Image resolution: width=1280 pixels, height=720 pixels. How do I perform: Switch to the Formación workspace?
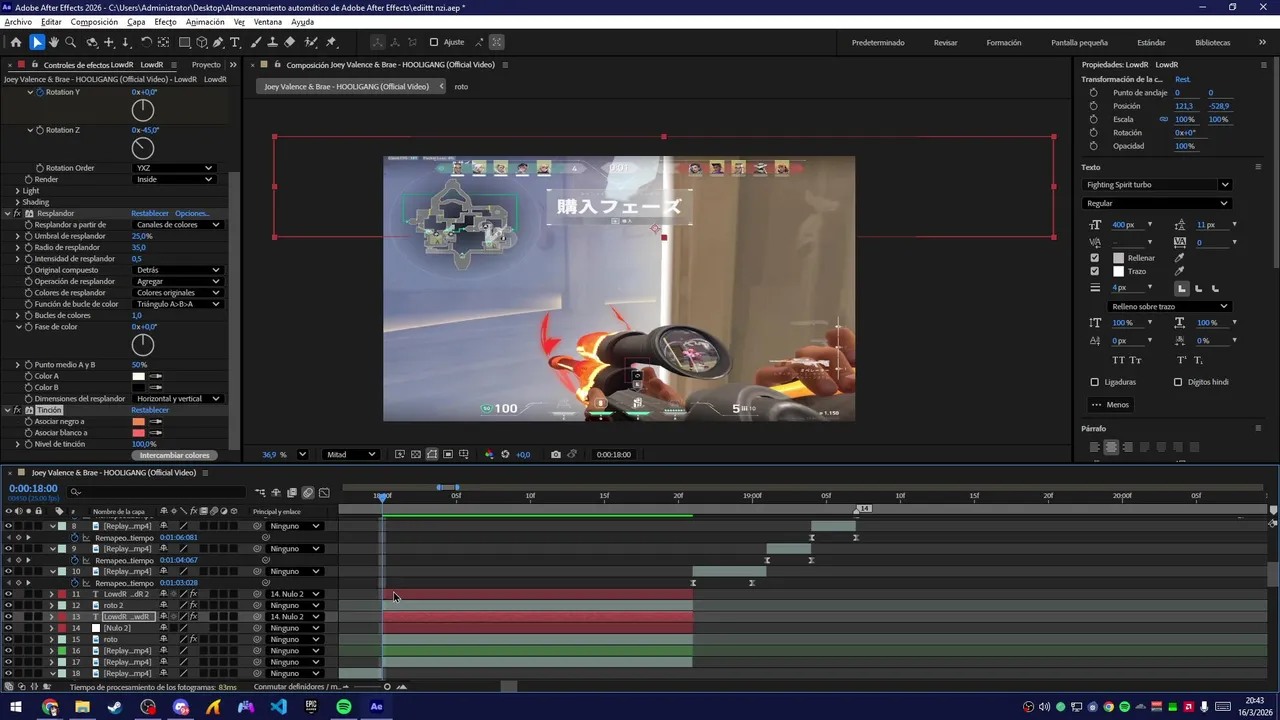pyautogui.click(x=1004, y=43)
